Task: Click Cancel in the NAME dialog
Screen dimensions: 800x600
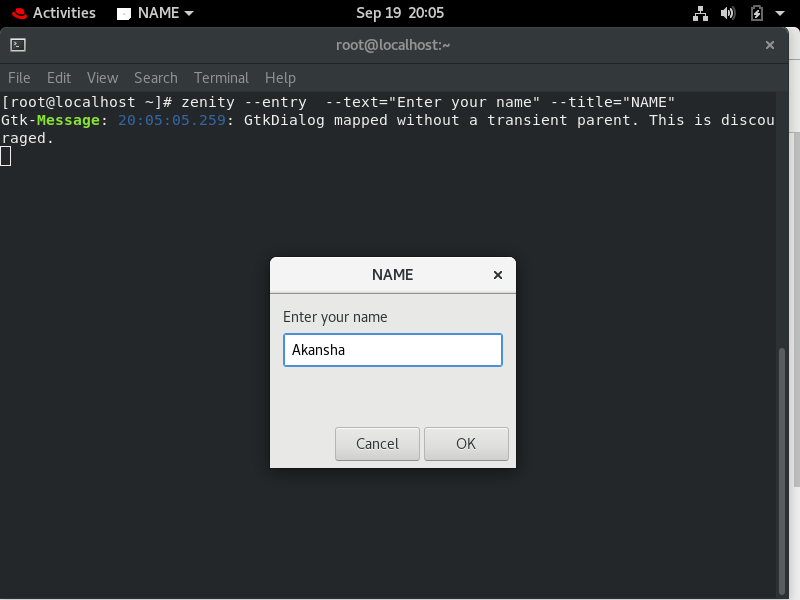Action: pos(377,443)
